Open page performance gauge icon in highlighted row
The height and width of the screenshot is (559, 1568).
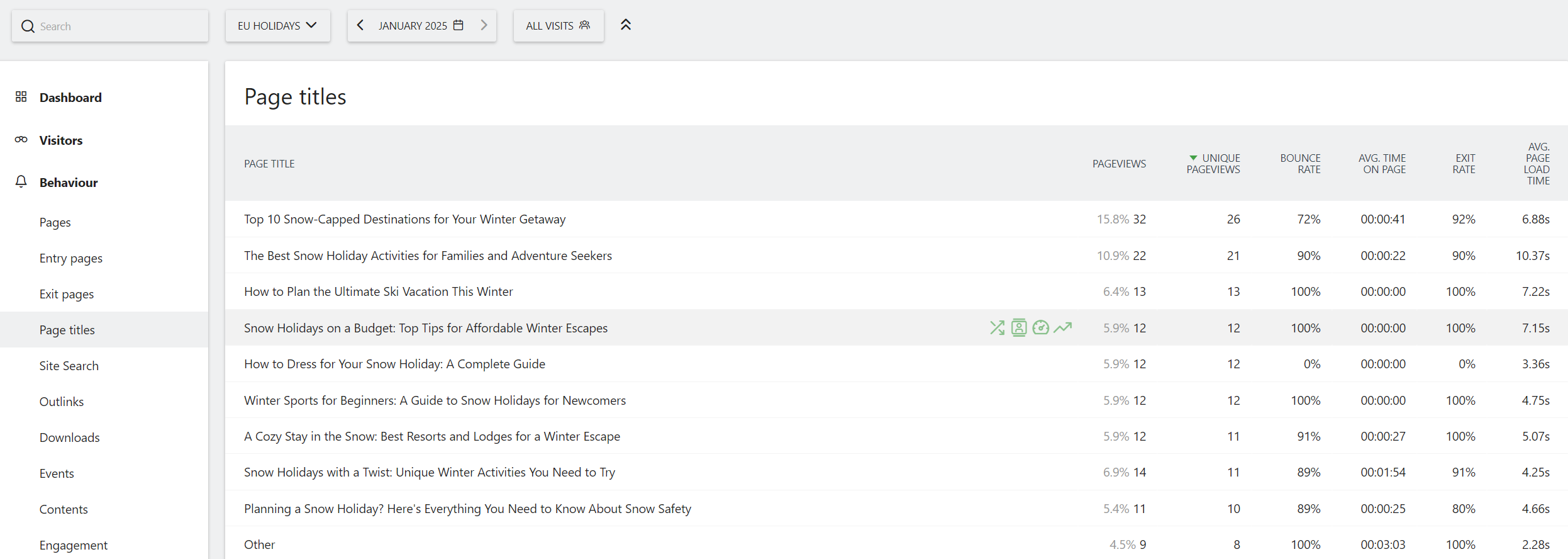point(1041,328)
